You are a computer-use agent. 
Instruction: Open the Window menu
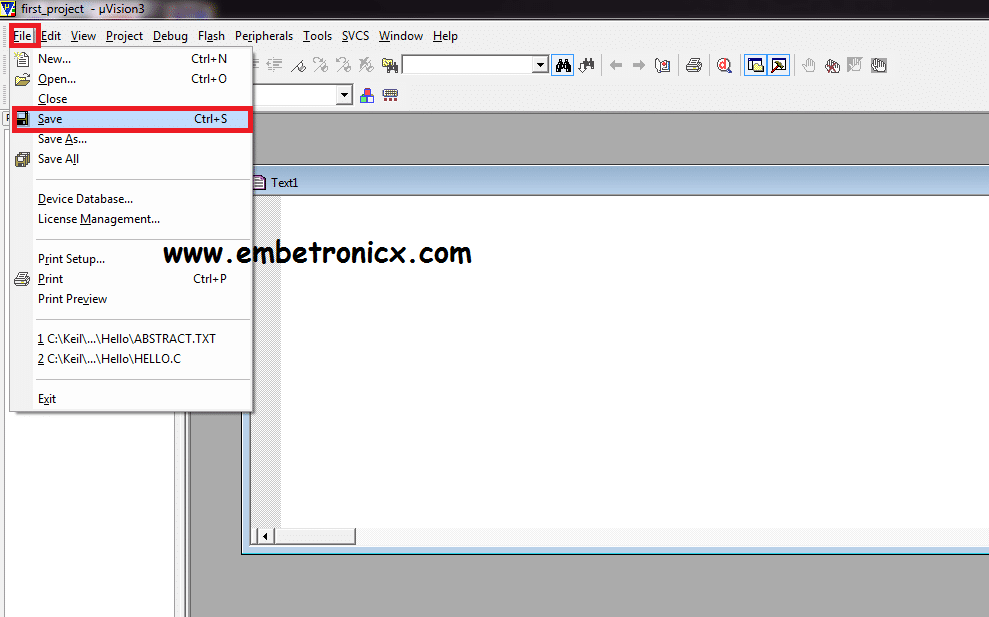[401, 36]
